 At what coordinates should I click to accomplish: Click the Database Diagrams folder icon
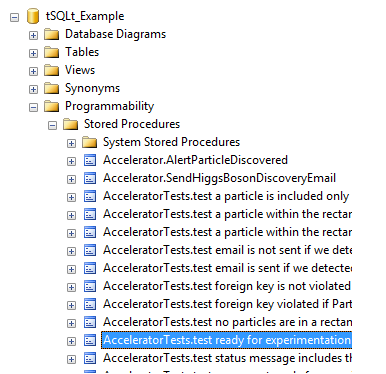point(52,34)
